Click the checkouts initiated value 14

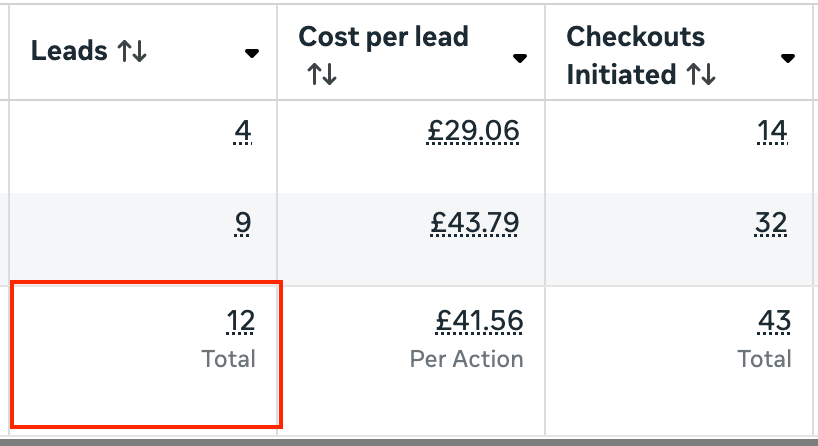(772, 131)
